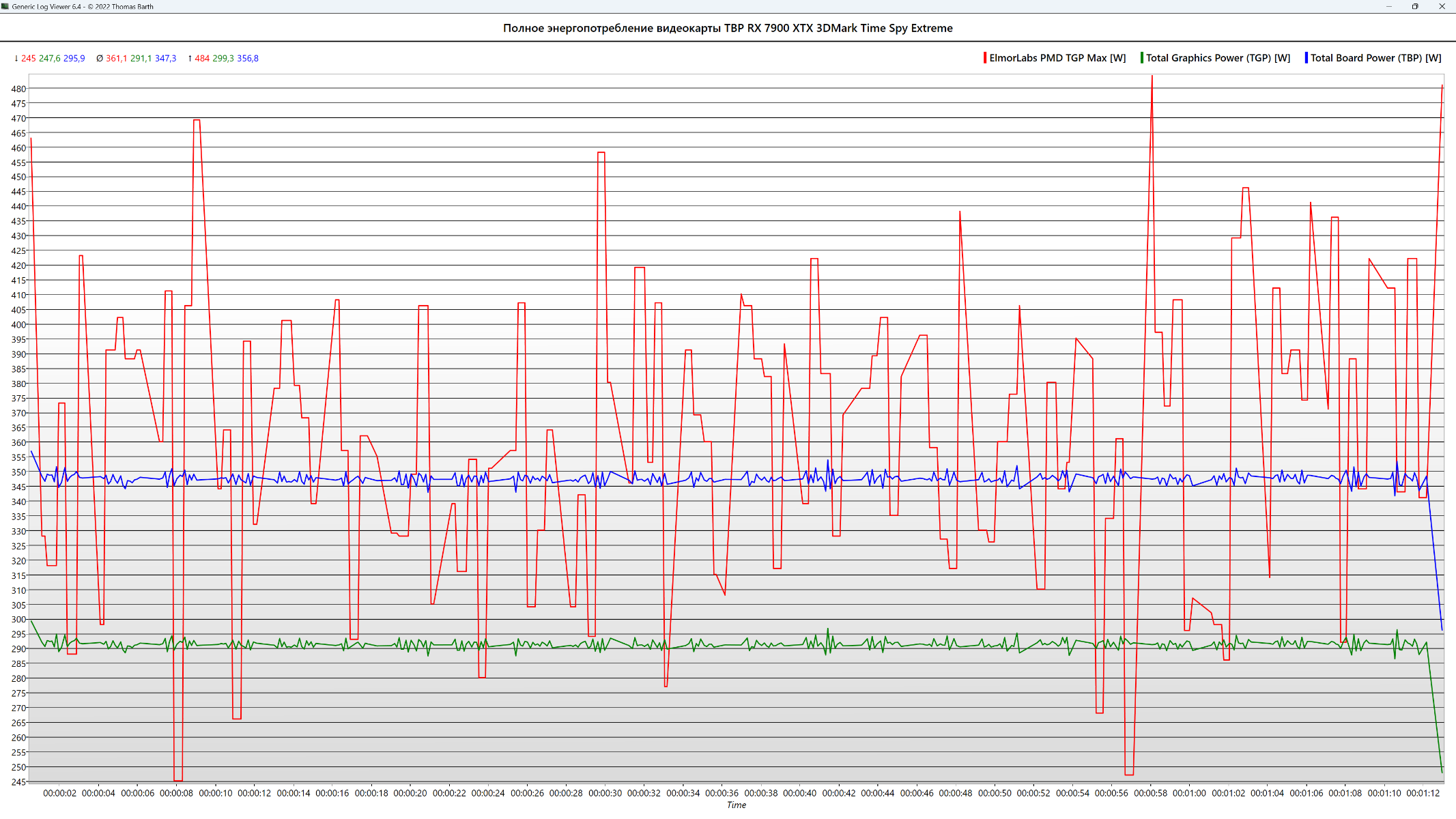Click the blue average value 347,3

165,59
